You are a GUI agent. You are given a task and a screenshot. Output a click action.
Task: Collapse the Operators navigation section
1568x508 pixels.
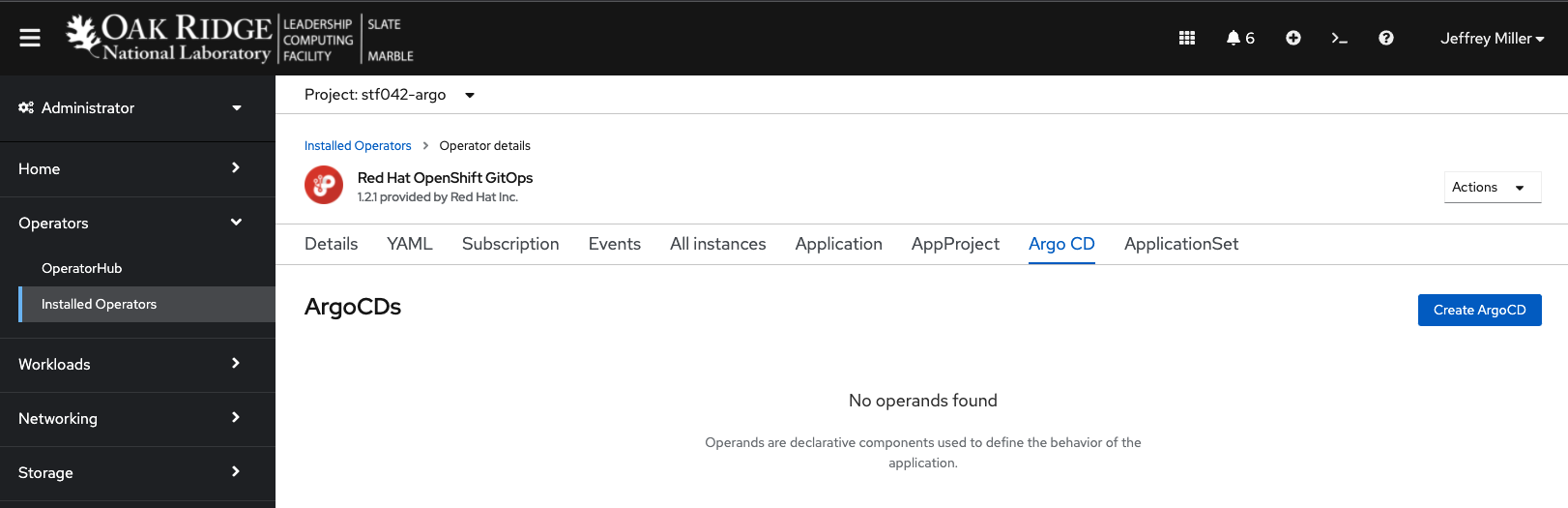[x=131, y=224]
